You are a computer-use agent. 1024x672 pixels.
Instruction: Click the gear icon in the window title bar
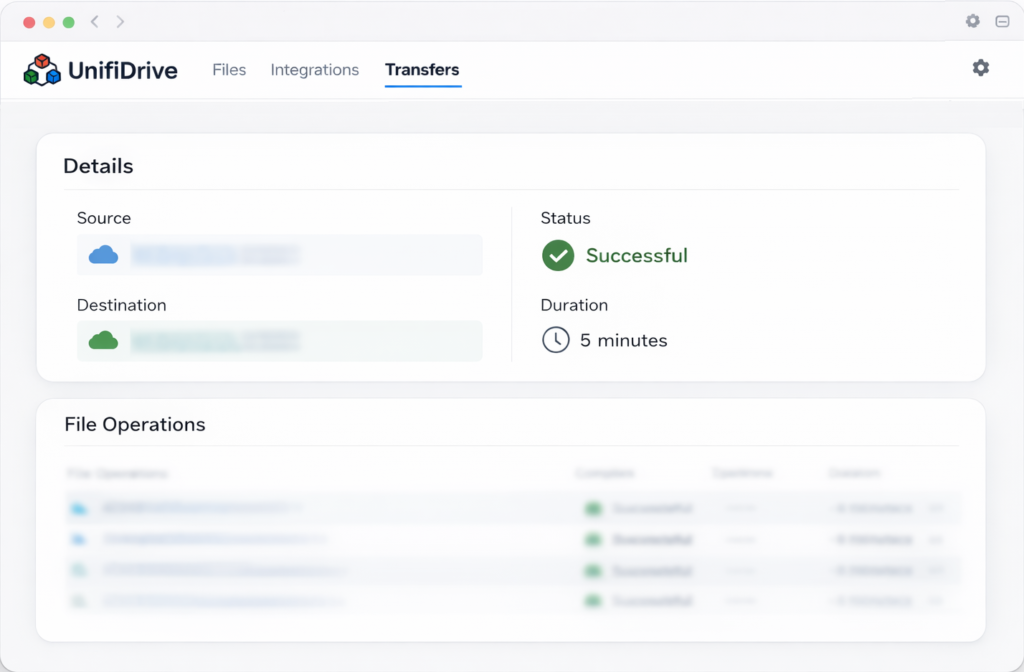pos(972,21)
